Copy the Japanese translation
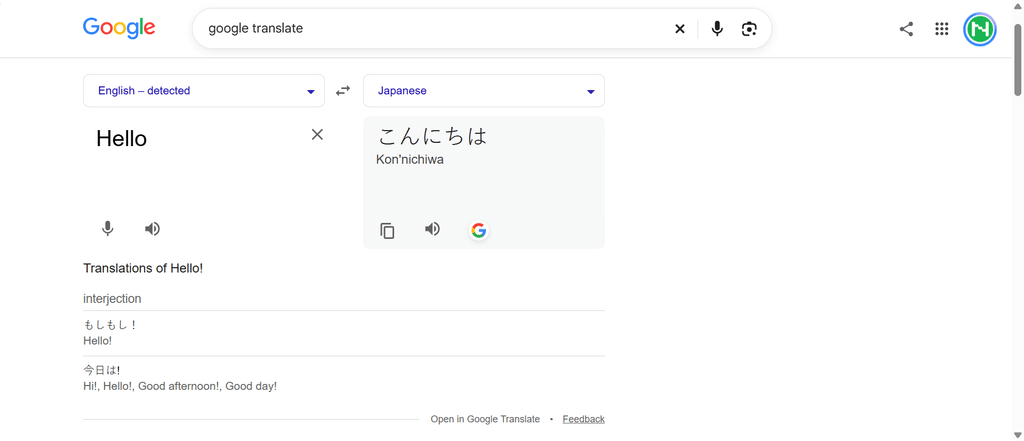The image size is (1024, 441). click(x=387, y=230)
